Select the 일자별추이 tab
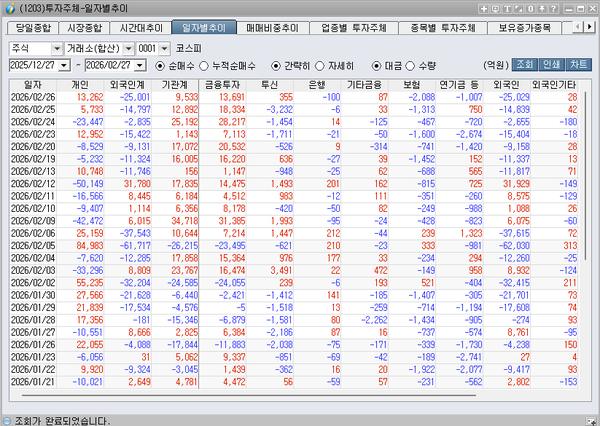 click(x=204, y=28)
